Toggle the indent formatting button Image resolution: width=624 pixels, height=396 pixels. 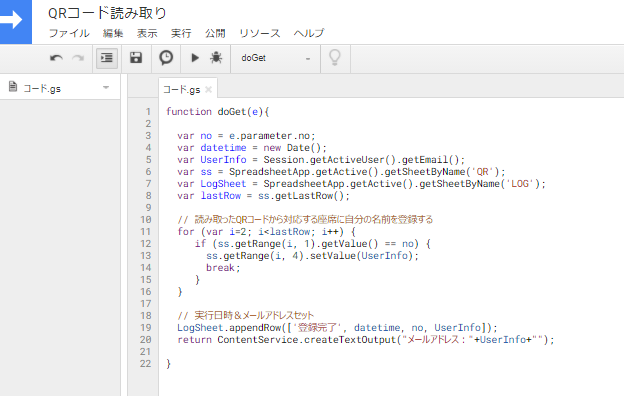(107, 58)
